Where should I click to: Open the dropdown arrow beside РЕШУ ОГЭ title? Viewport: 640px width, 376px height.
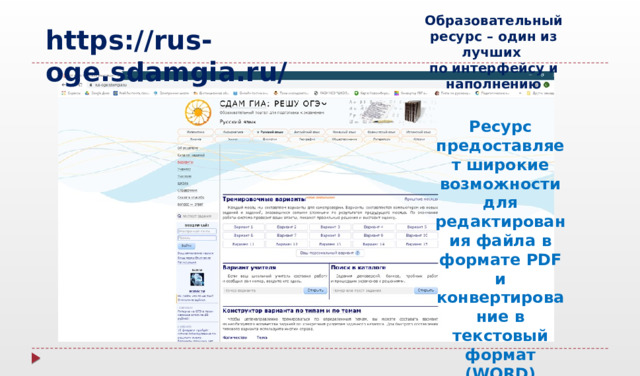pos(324,104)
